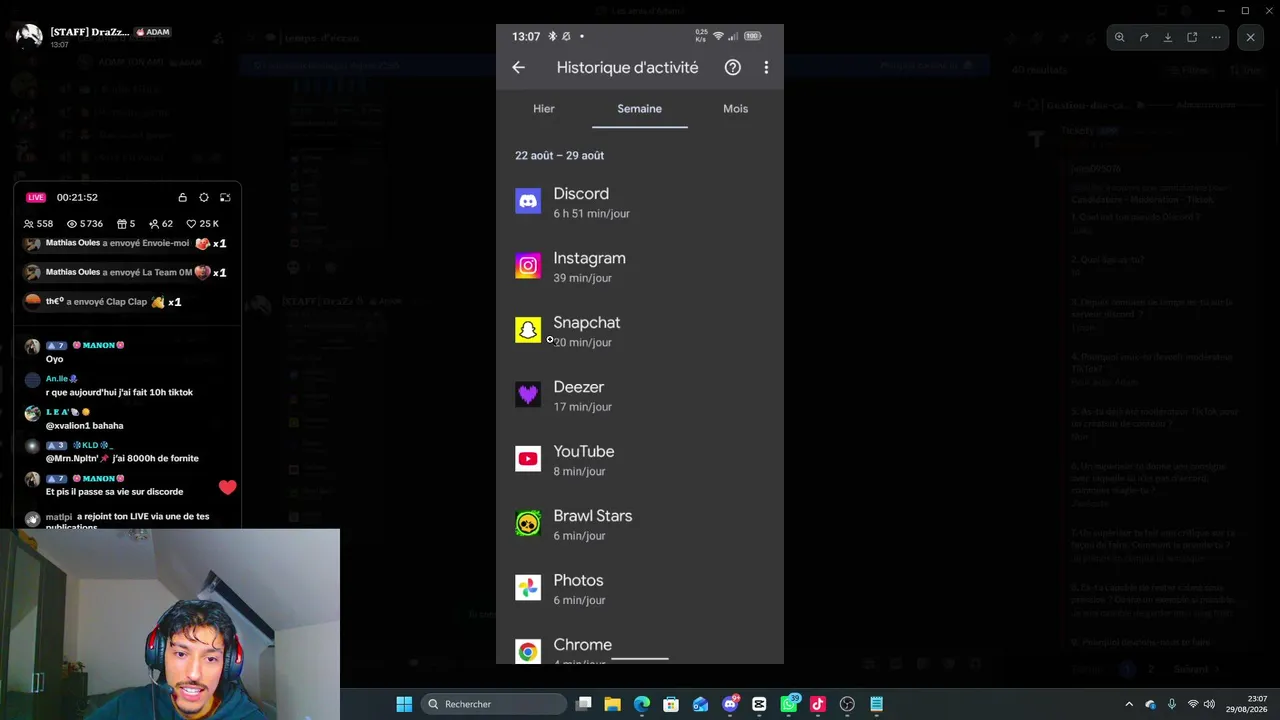Open the three-dot menu in Historique d'activité
The width and height of the screenshot is (1280, 720).
(x=766, y=67)
